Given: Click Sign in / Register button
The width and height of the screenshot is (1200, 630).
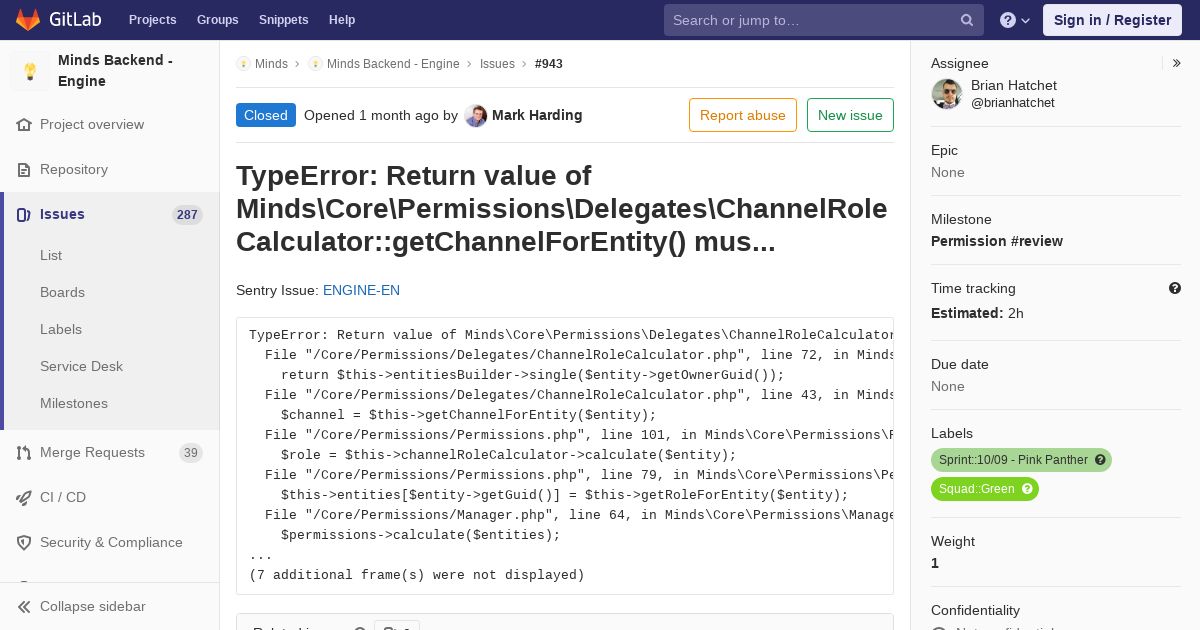Looking at the screenshot, I should click(x=1112, y=20).
